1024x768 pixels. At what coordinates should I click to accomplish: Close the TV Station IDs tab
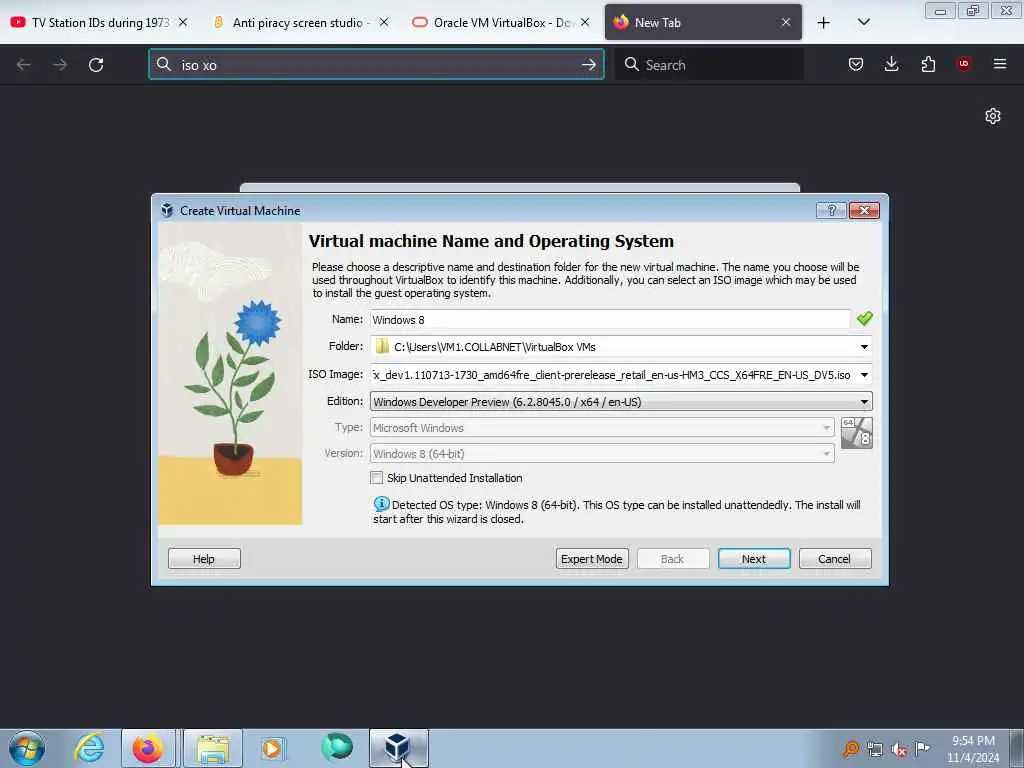(x=183, y=22)
